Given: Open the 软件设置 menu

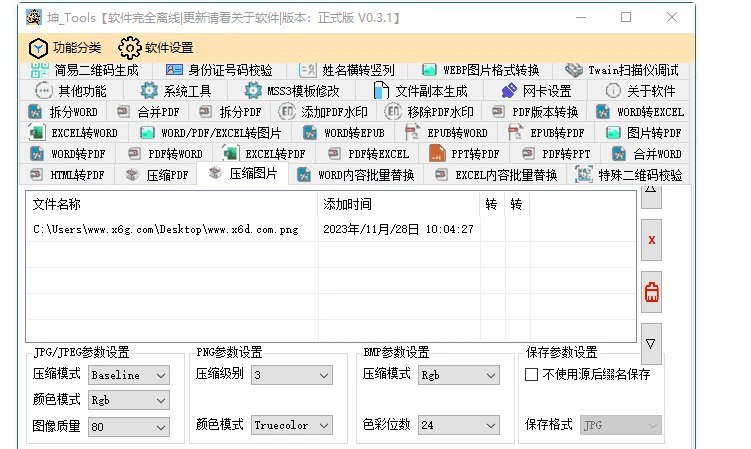Looking at the screenshot, I should pyautogui.click(x=156, y=48).
